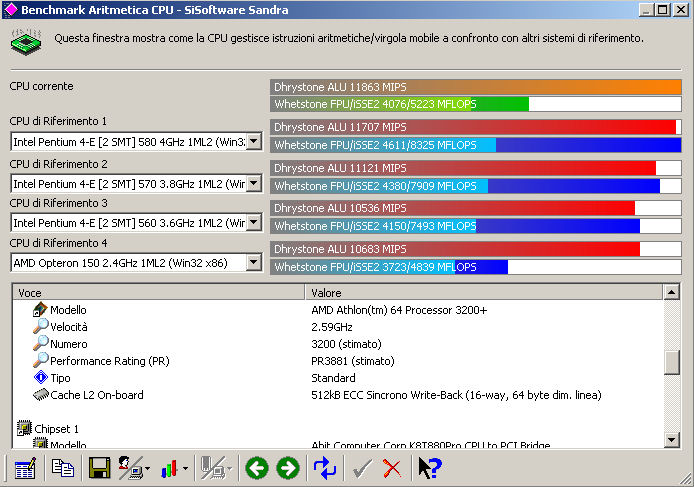This screenshot has height=487, width=694.
Task: Click the Dhrystone ALU 11707 MIPS bar
Action: click(475, 127)
